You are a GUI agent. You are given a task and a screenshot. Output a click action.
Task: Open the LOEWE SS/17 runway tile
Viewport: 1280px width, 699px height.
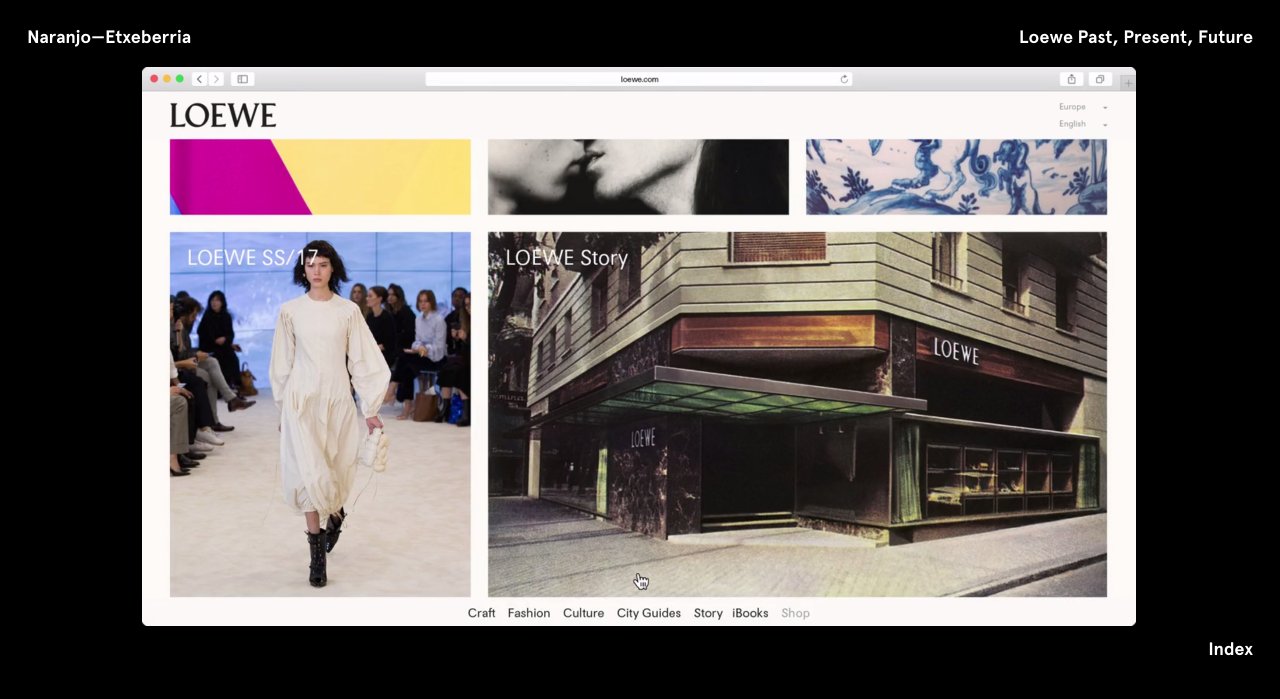tap(320, 414)
